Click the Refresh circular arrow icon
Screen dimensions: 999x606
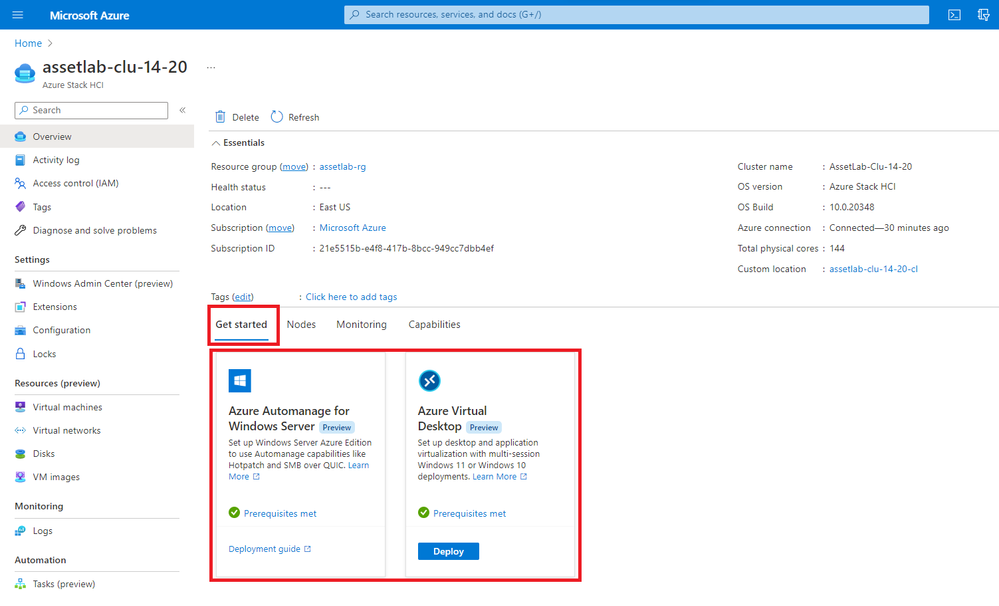[x=277, y=117]
